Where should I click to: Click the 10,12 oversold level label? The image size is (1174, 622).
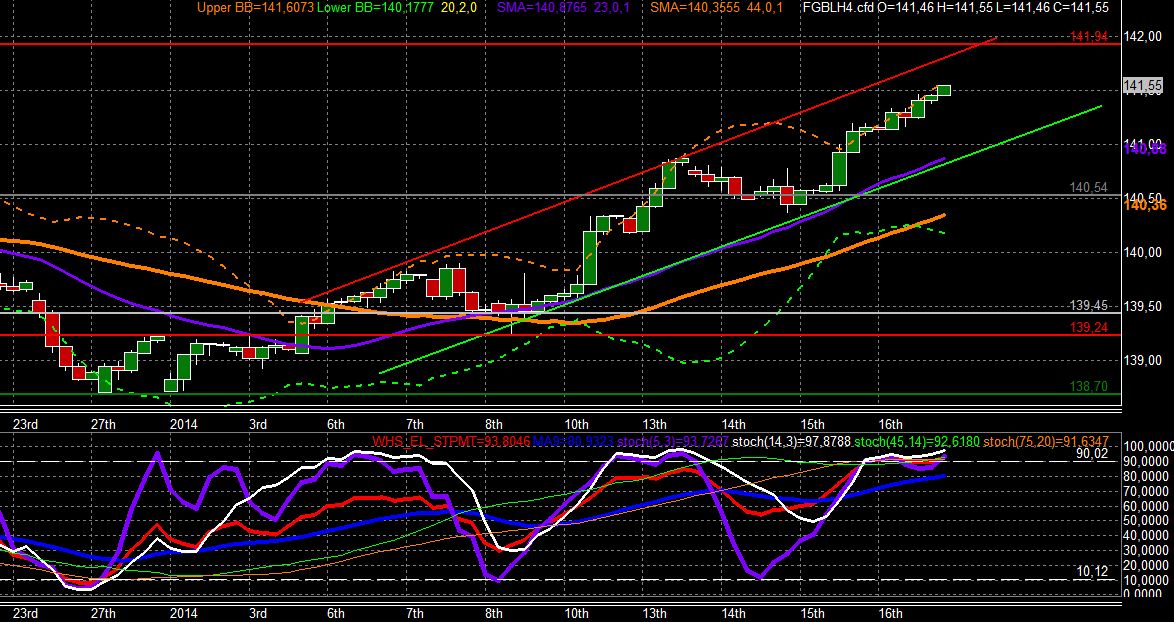1091,572
